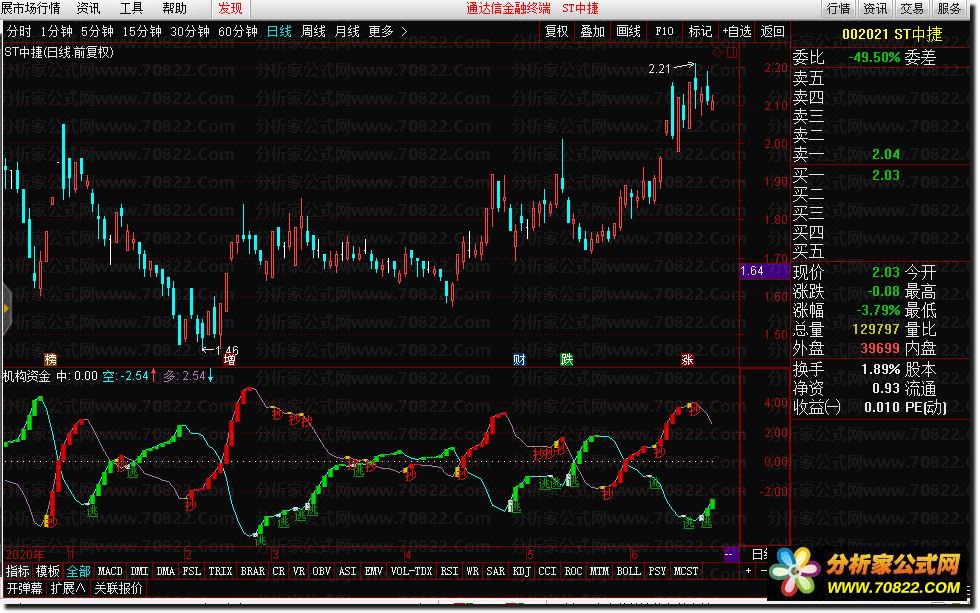Screen dimensions: 980x613
Task: Open the 工具 menu
Action: (131, 8)
